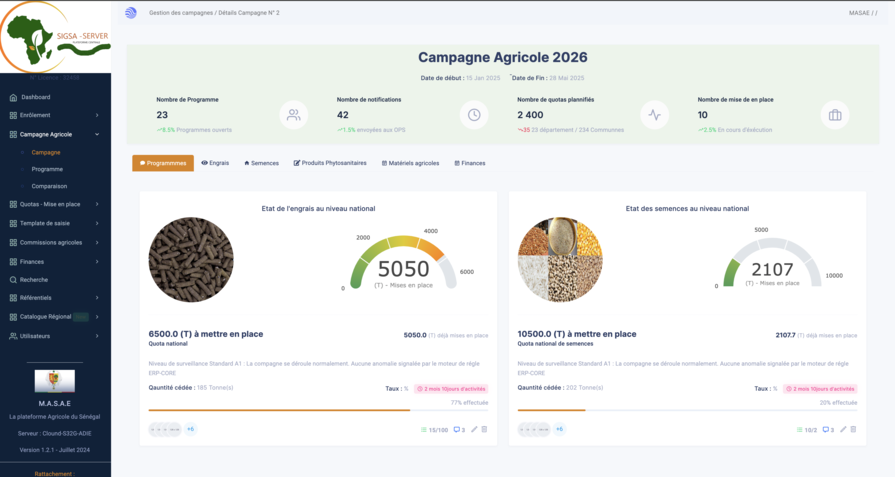Open comments icon on the engrais card
This screenshot has width=895, height=477.
[459, 430]
